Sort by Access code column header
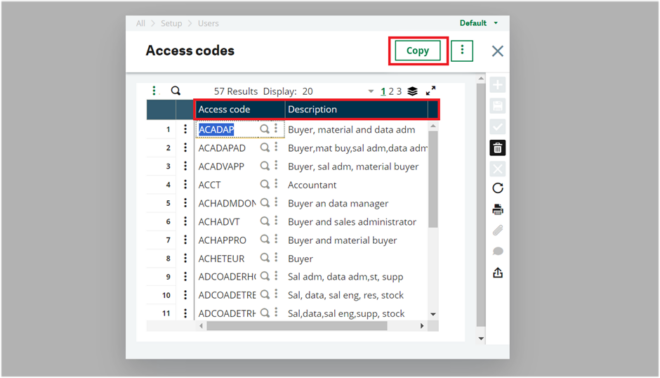This screenshot has width=660, height=378. 240,109
